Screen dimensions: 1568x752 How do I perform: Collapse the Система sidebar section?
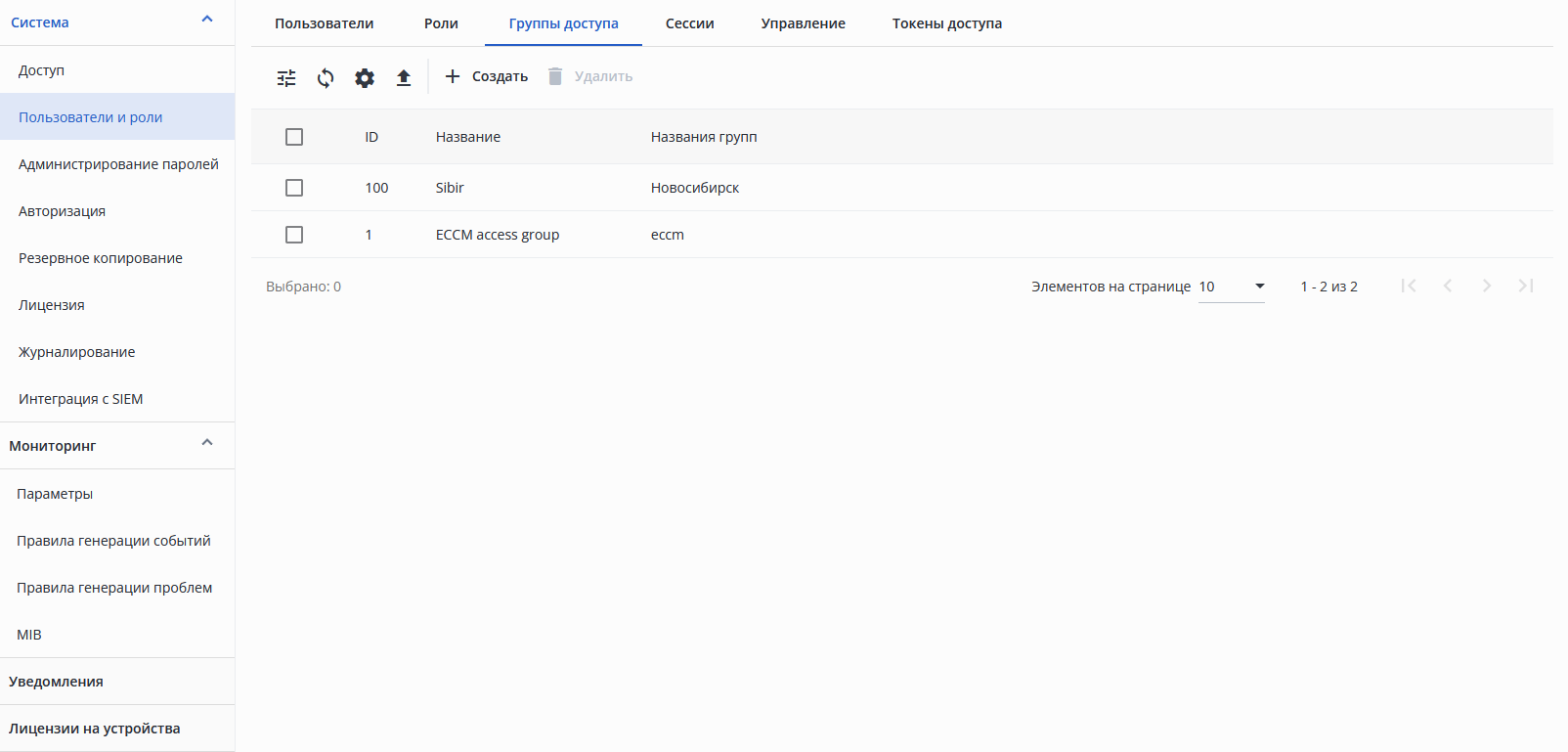(207, 20)
